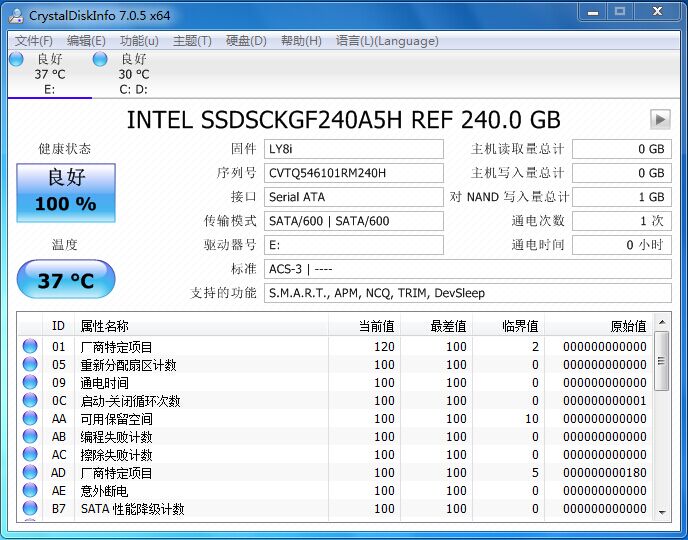688x540 pixels.
Task: Open the 主题(T) menu
Action: click(x=192, y=41)
